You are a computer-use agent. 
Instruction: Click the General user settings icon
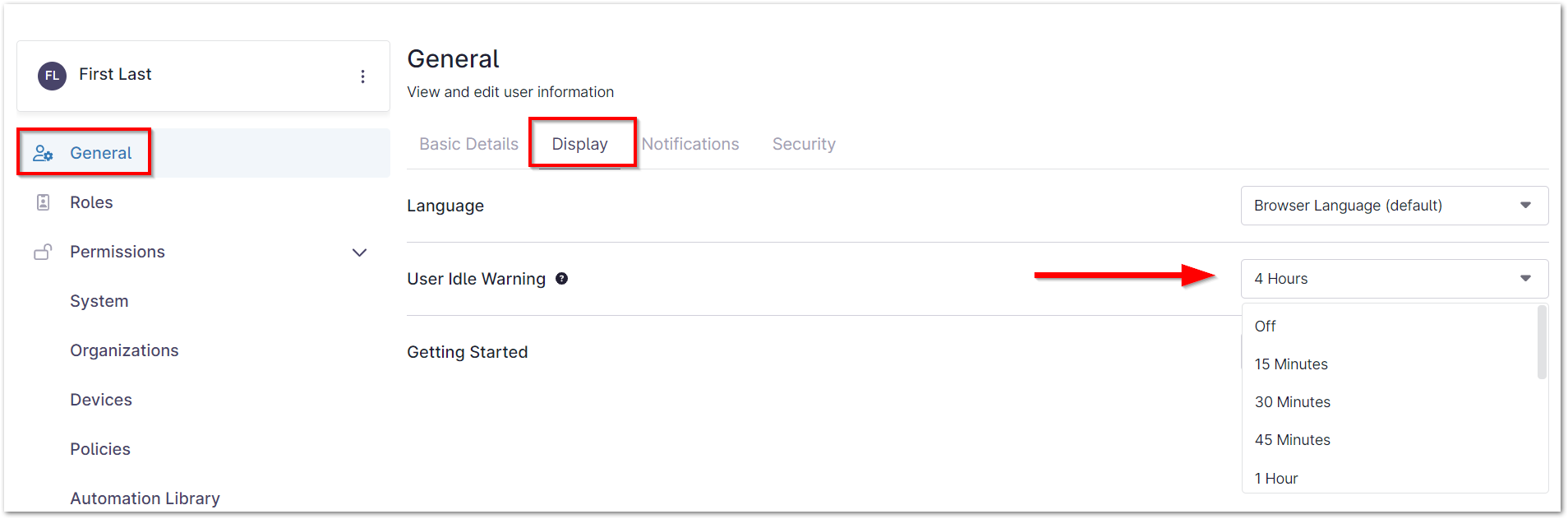(x=43, y=154)
